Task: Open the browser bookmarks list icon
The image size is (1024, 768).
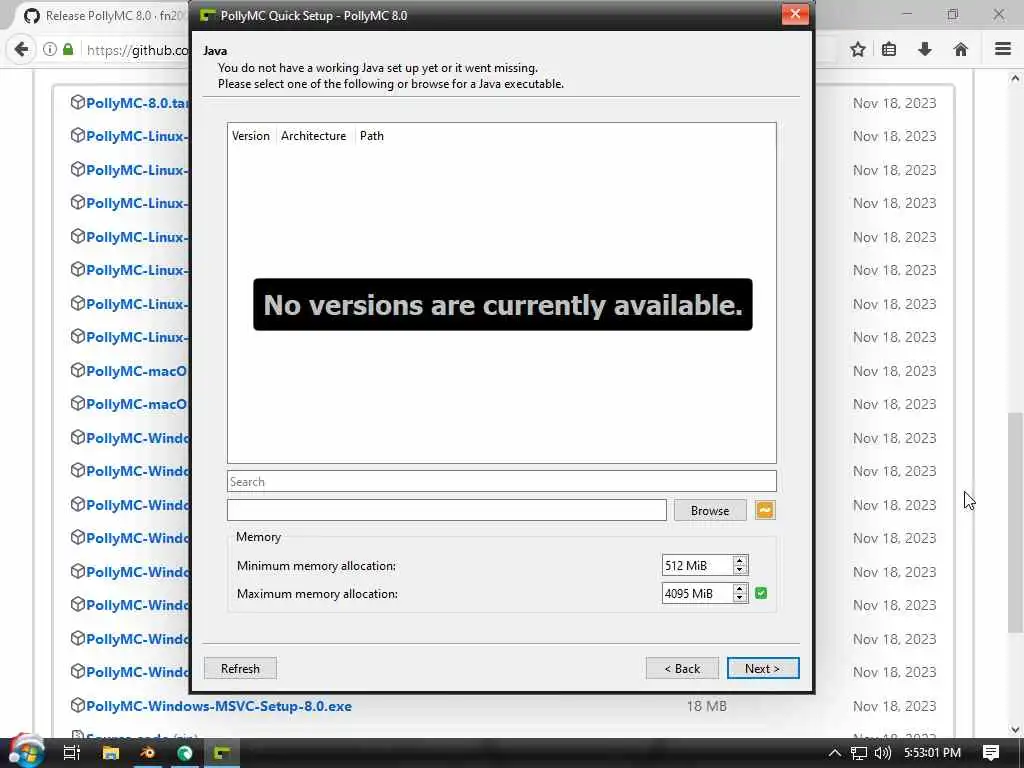Action: click(889, 49)
